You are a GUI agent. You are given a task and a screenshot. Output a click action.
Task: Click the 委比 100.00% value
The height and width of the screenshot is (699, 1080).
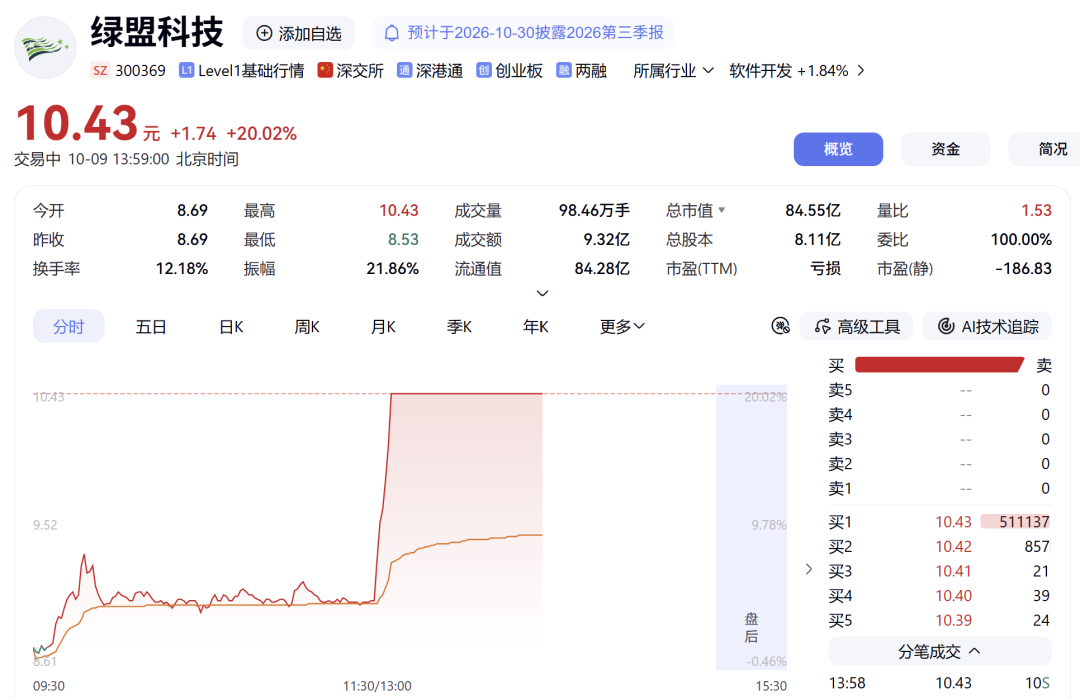coord(1021,239)
